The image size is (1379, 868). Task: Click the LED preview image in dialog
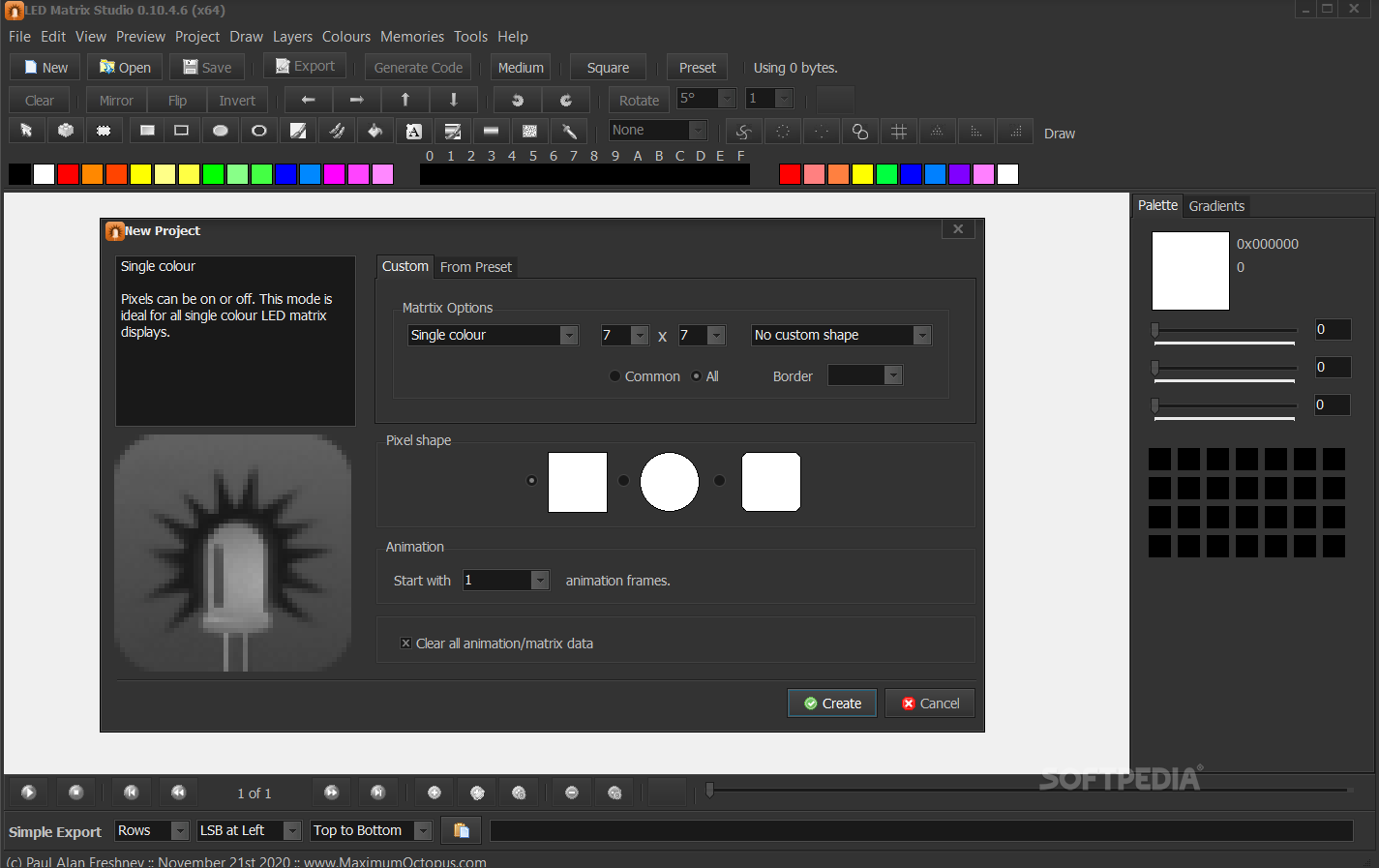(233, 553)
